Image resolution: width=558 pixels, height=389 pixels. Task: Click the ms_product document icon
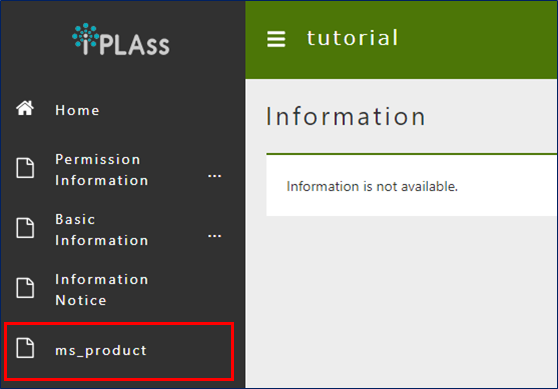tap(25, 348)
